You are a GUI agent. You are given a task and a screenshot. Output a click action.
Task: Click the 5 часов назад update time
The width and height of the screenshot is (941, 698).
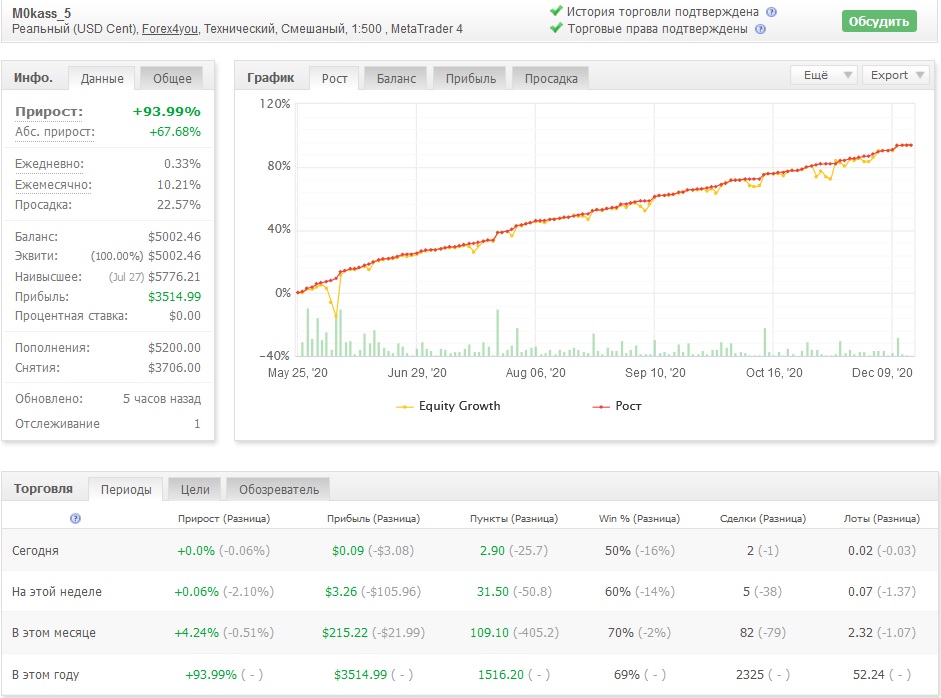[x=162, y=399]
